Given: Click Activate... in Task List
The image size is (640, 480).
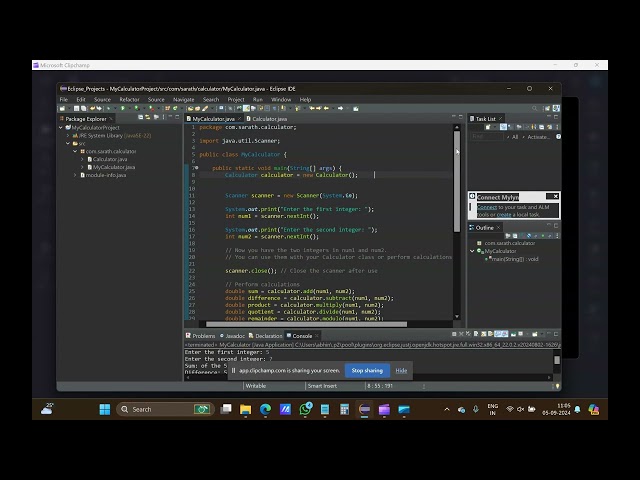Looking at the screenshot, I should click(x=539, y=137).
